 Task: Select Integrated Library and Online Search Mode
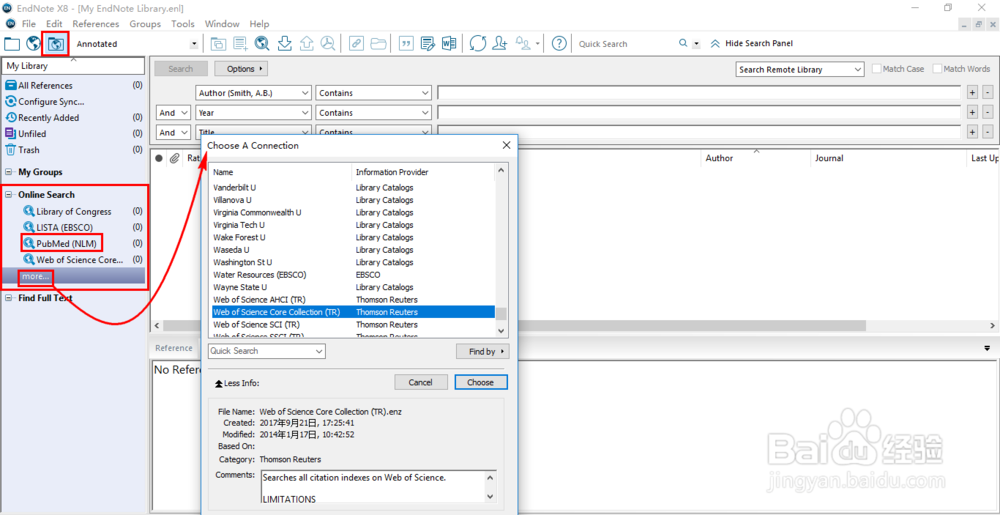click(x=55, y=44)
